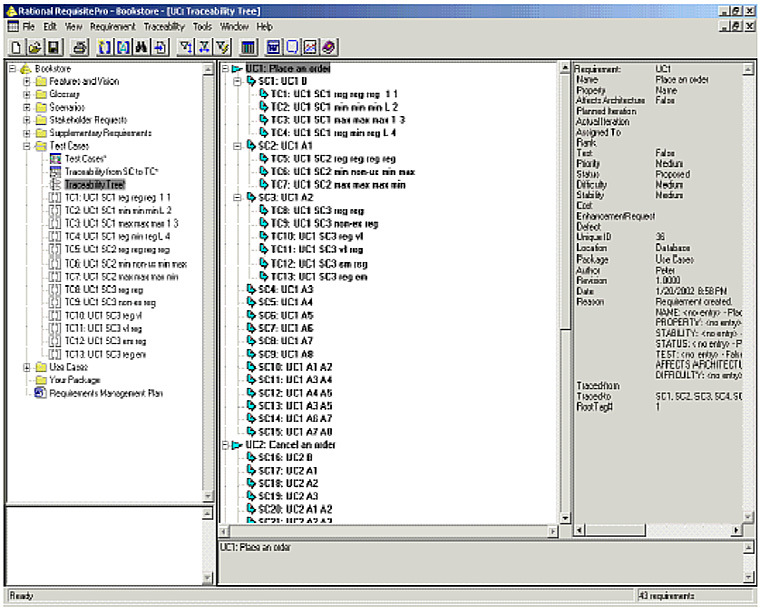Click the Open project folder icon
The height and width of the screenshot is (610, 760).
click(x=34, y=47)
